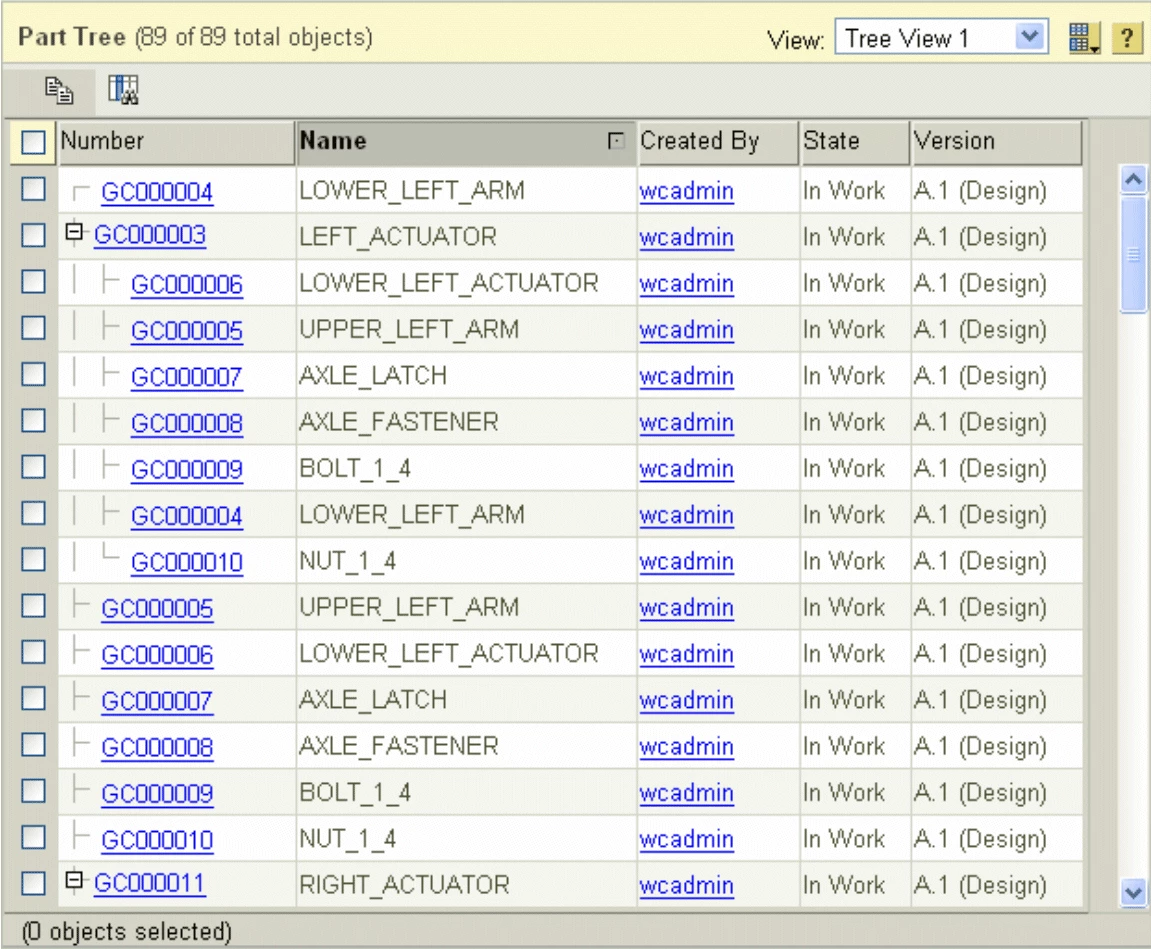The image size is (1151, 949).
Task: Open the table view settings icon
Action: click(x=1083, y=38)
